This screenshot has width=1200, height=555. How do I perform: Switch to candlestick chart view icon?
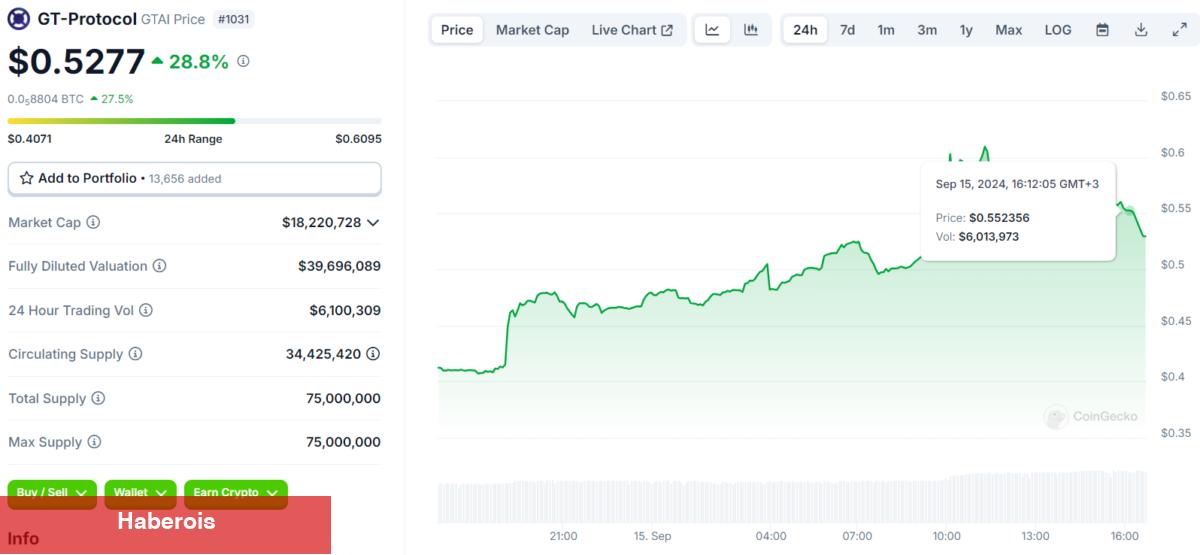(x=751, y=30)
